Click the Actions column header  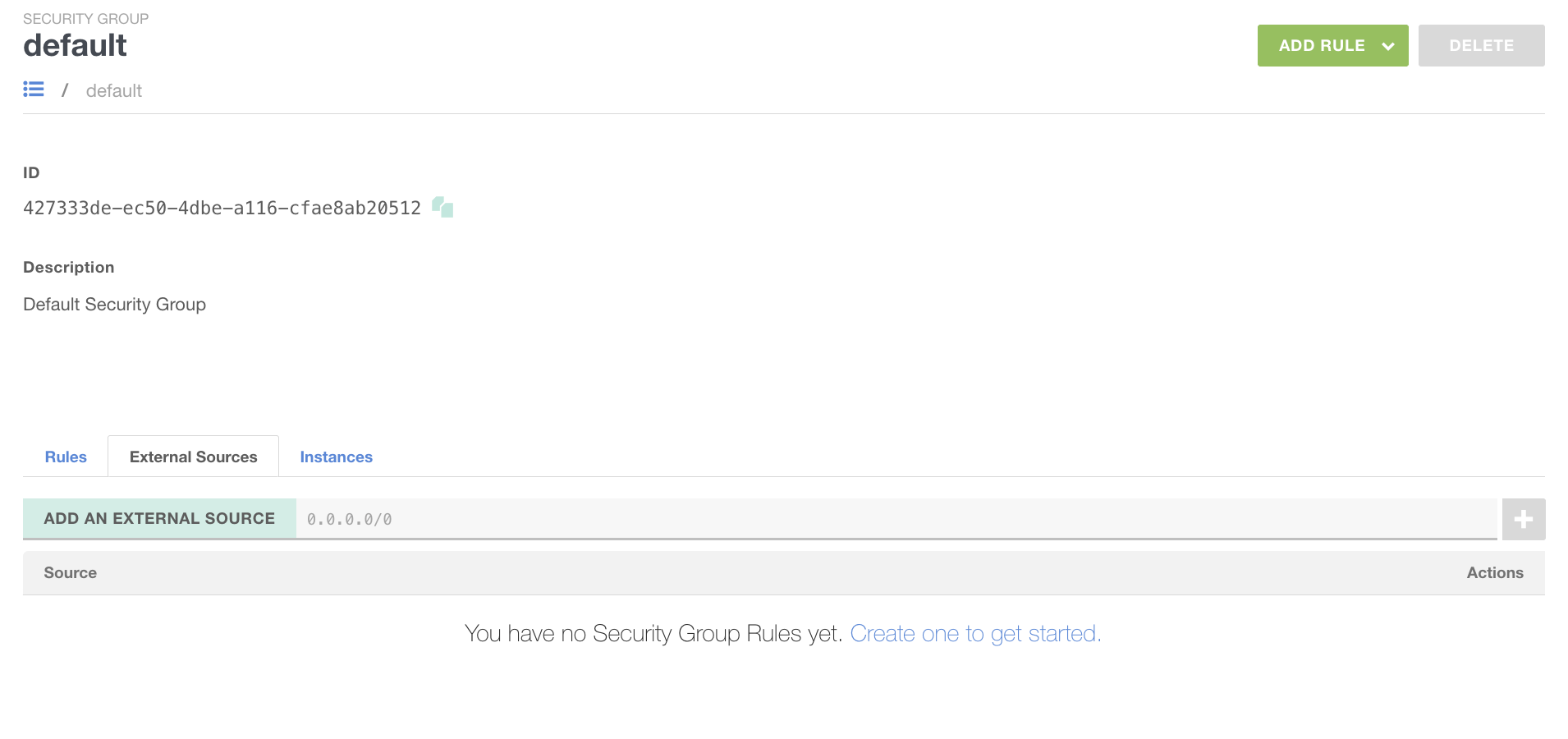(x=1494, y=573)
